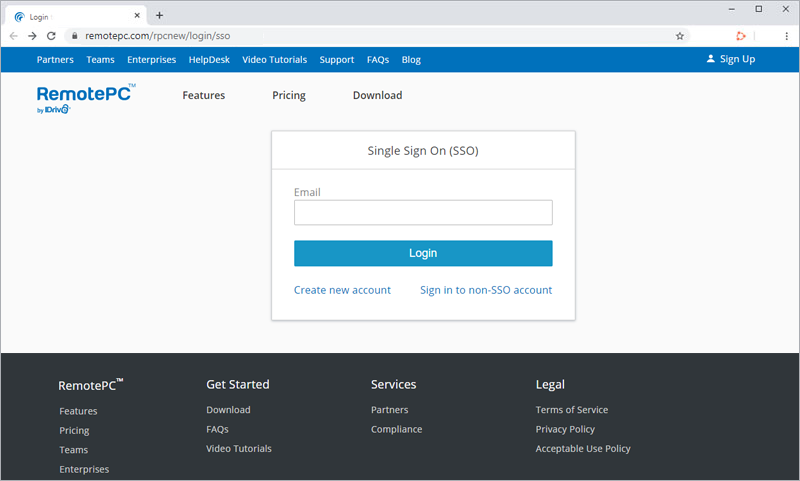Viewport: 800px width, 481px height.
Task: Open a new browser tab
Action: [160, 15]
